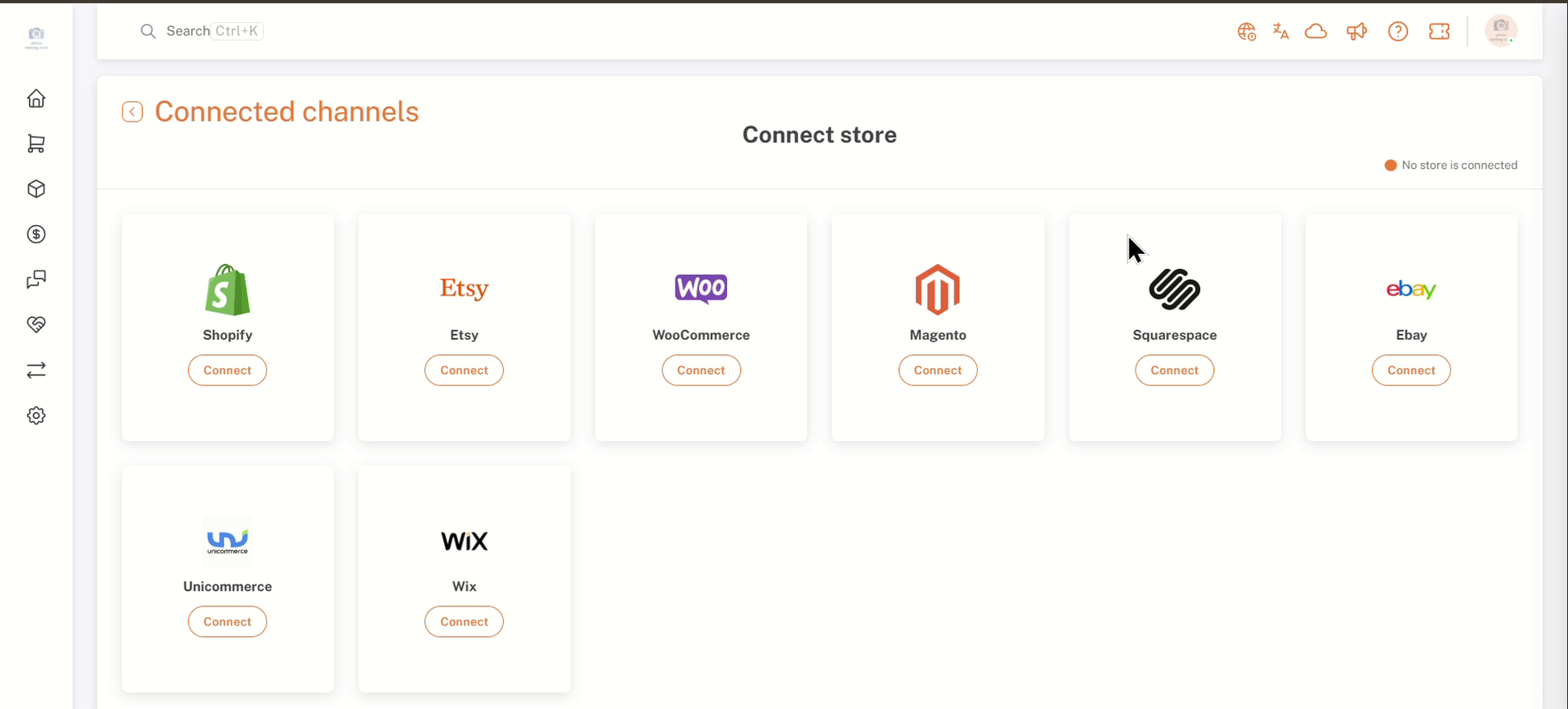Open the Home icon in sidebar
1568x709 pixels.
36,98
